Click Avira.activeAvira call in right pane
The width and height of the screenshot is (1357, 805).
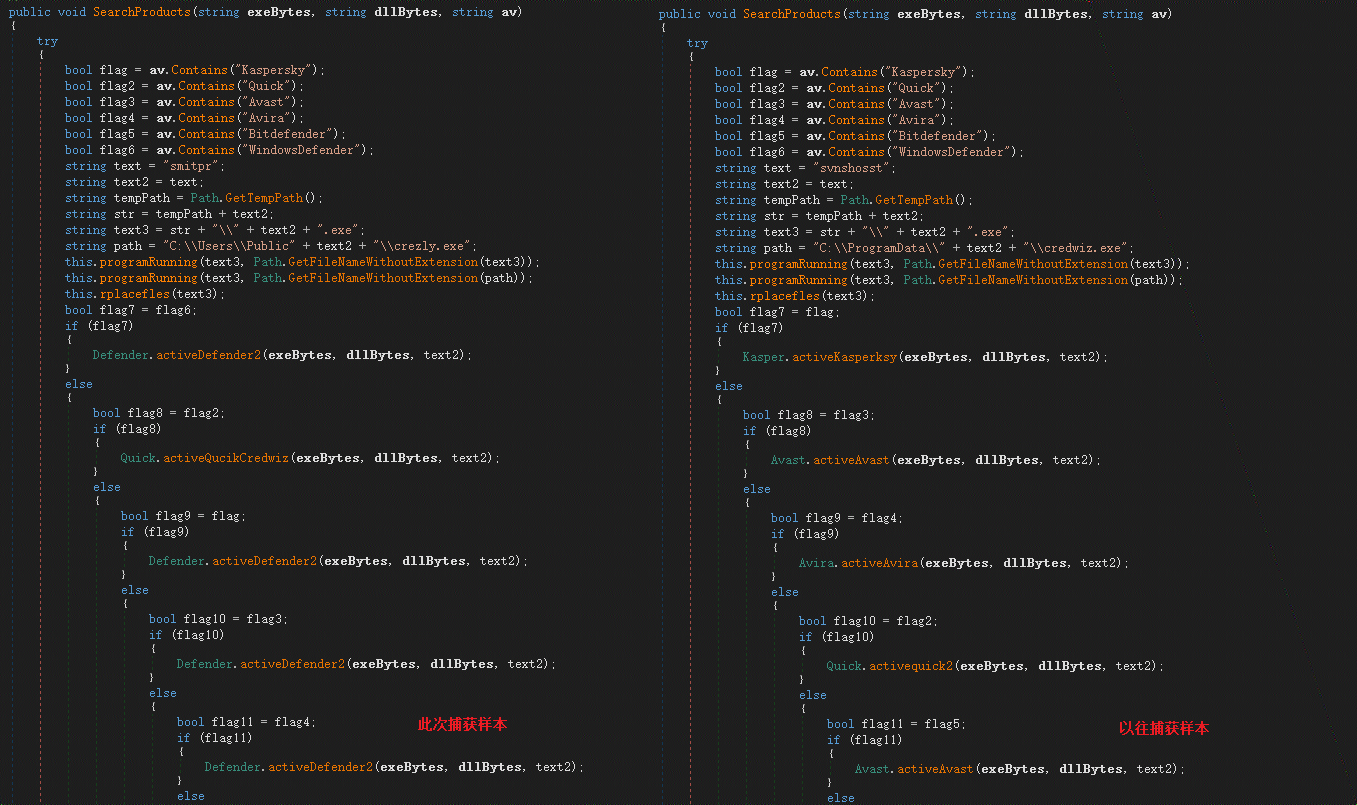963,563
